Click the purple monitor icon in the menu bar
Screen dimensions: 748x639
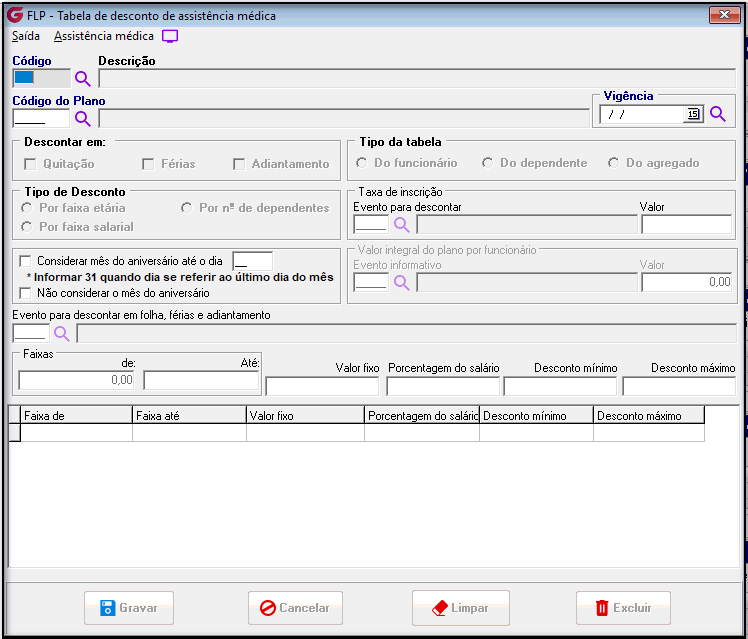point(170,36)
